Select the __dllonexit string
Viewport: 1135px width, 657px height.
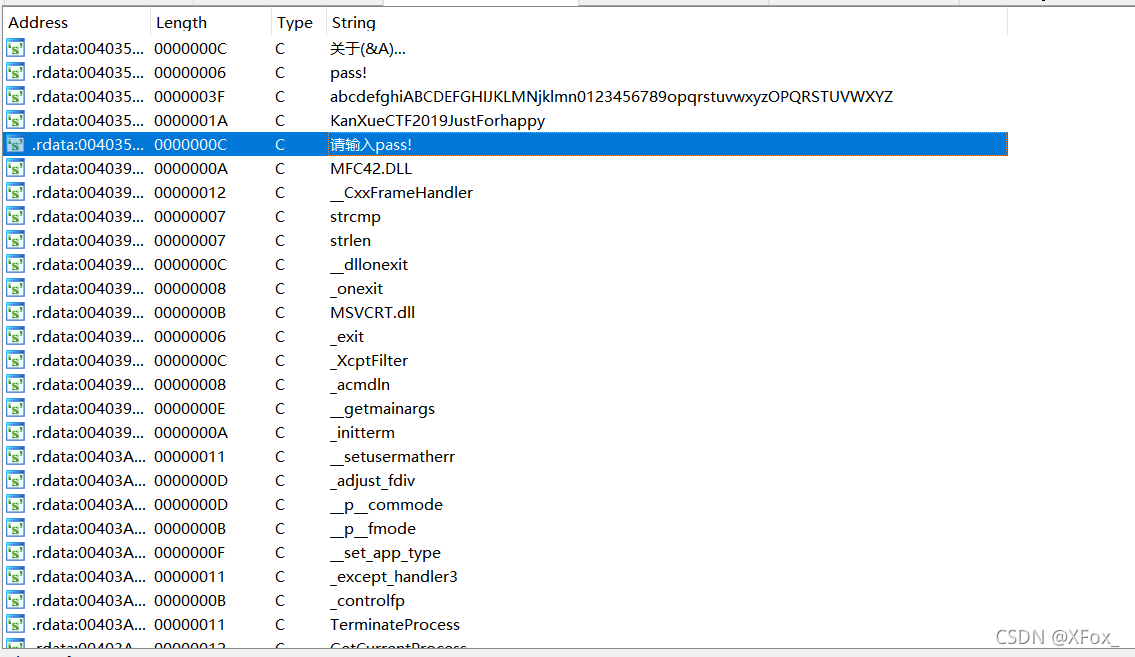(x=368, y=264)
